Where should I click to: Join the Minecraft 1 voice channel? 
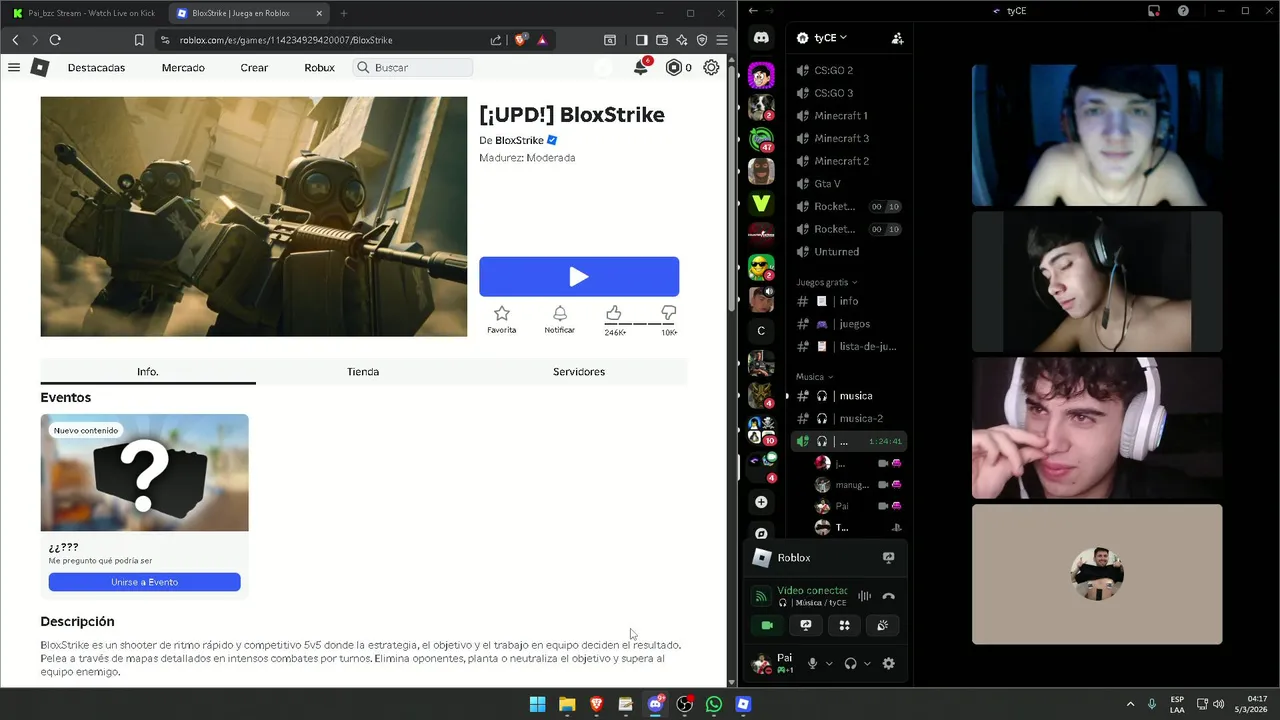click(x=848, y=116)
